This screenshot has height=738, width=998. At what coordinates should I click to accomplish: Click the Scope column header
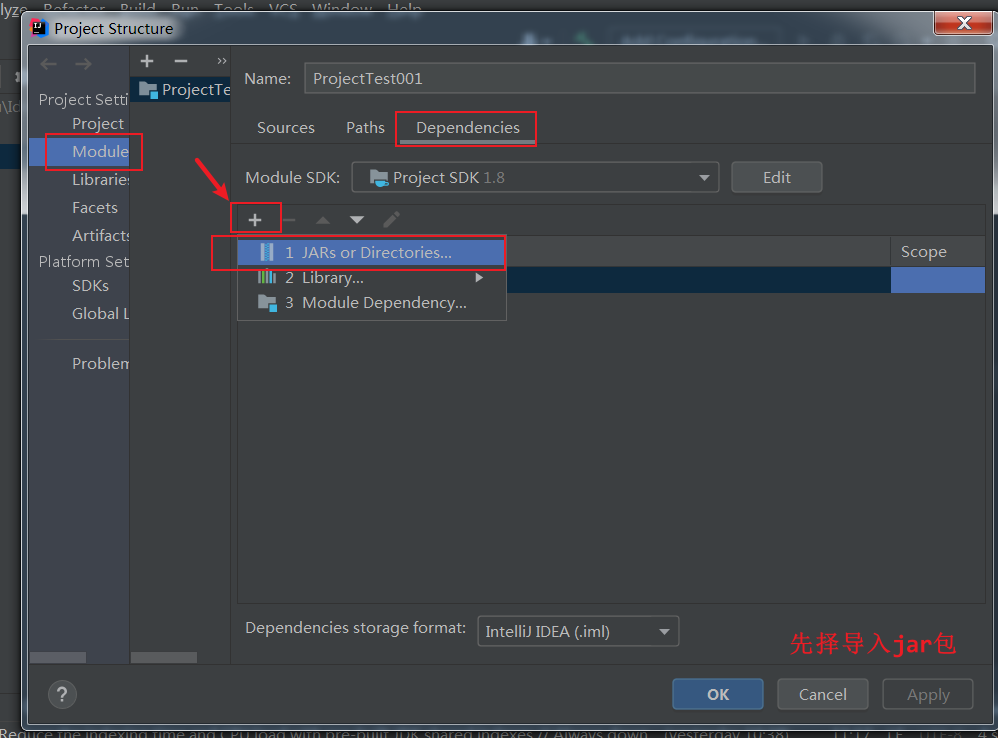tap(938, 252)
